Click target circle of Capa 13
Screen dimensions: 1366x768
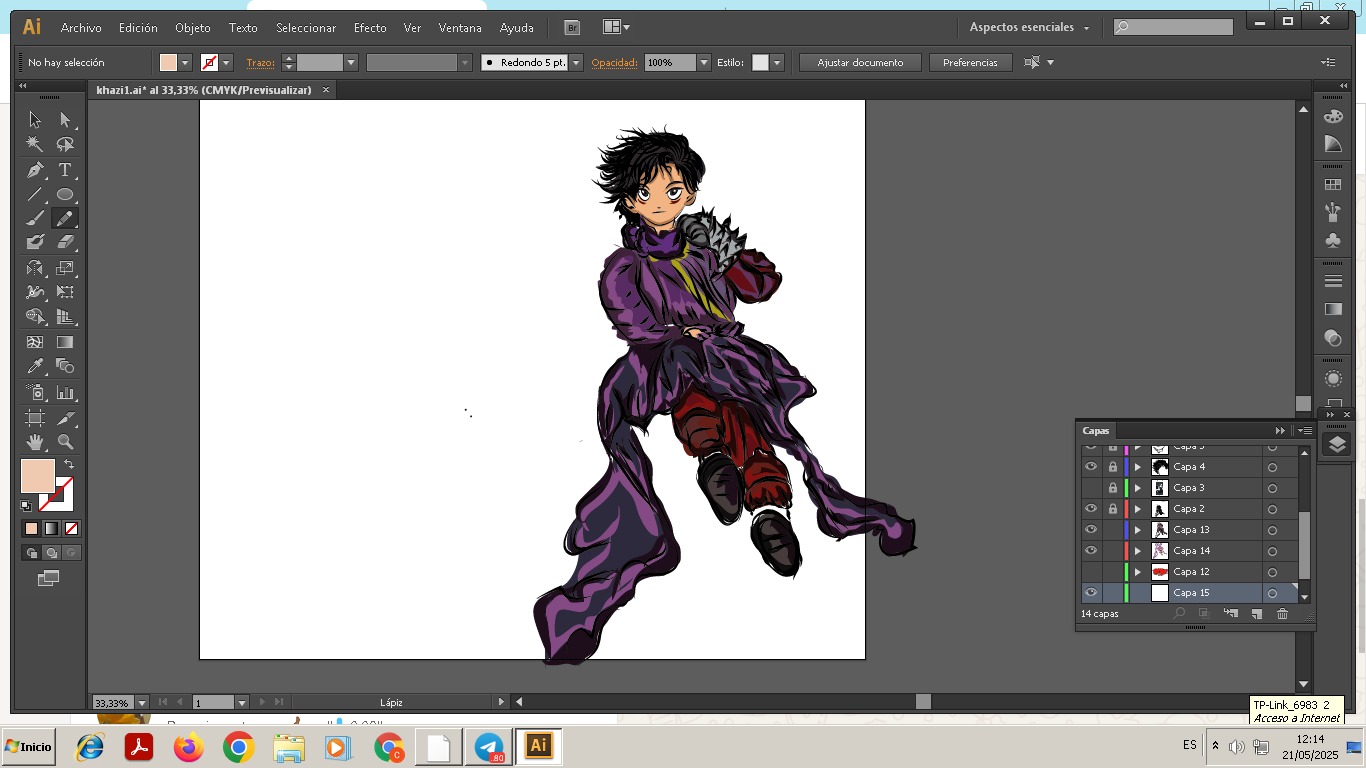click(x=1273, y=530)
